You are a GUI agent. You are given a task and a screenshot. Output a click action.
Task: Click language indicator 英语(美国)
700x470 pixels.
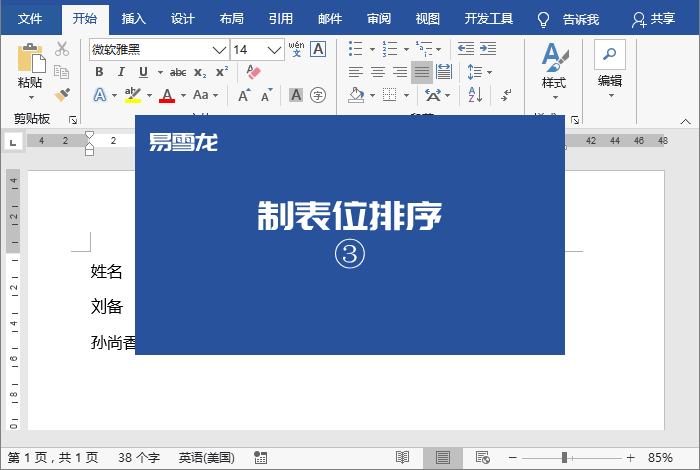[x=206, y=458]
